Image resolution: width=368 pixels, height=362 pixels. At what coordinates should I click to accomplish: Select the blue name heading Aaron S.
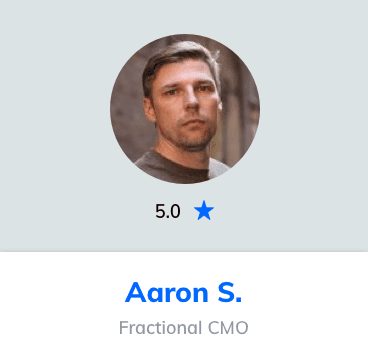183,292
